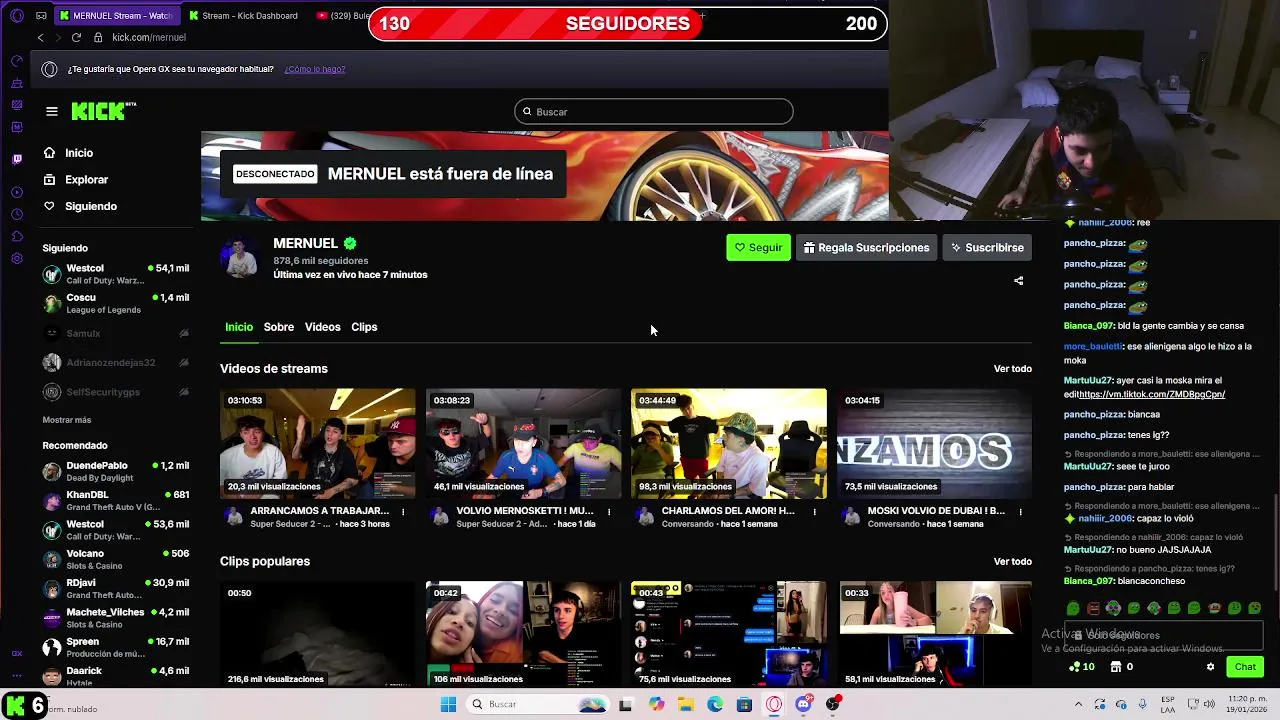Open Siguiendo in the sidebar
The image size is (1280, 720).
pyautogui.click(x=80, y=206)
